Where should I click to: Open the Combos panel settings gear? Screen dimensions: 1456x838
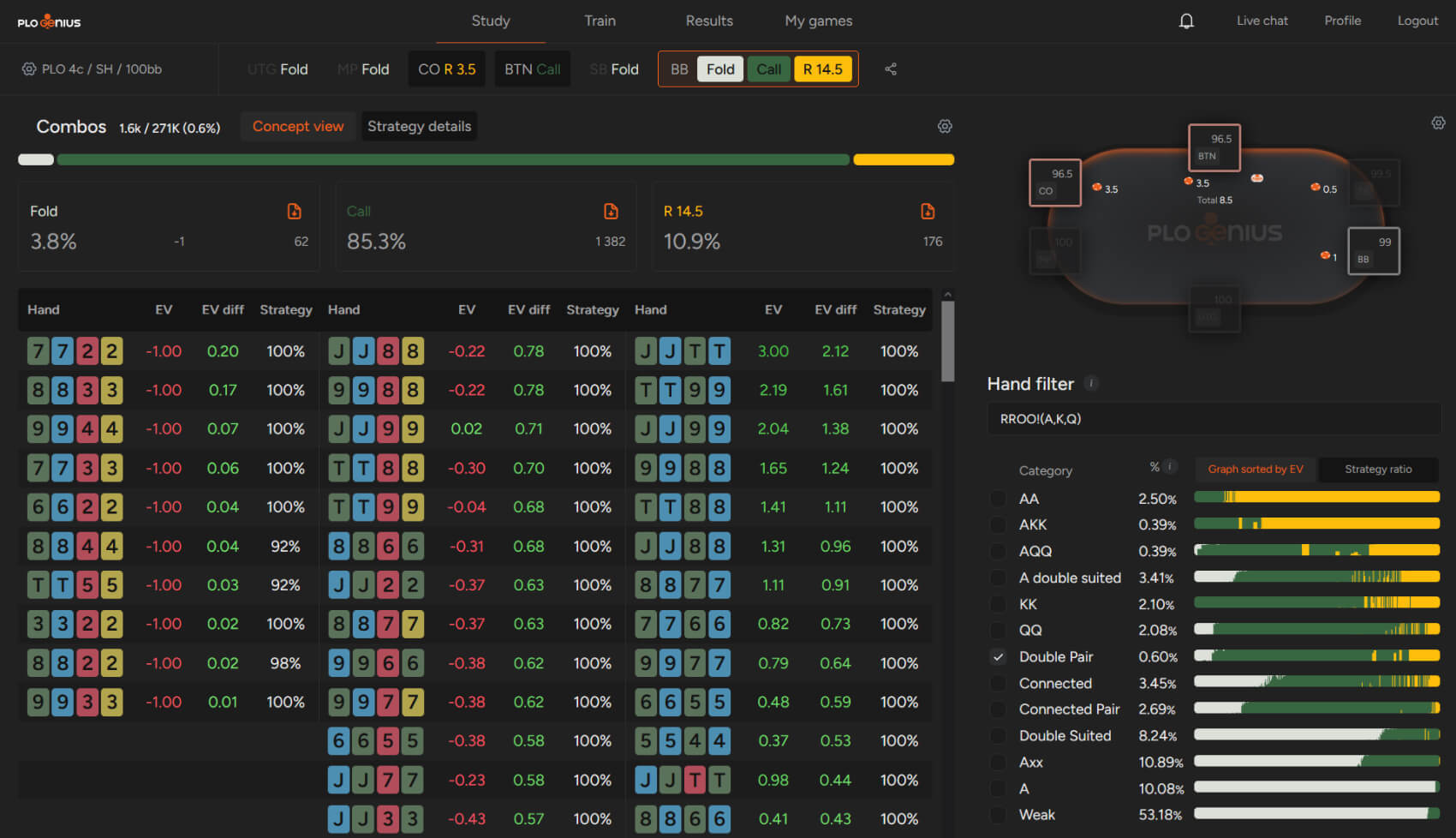click(x=945, y=127)
